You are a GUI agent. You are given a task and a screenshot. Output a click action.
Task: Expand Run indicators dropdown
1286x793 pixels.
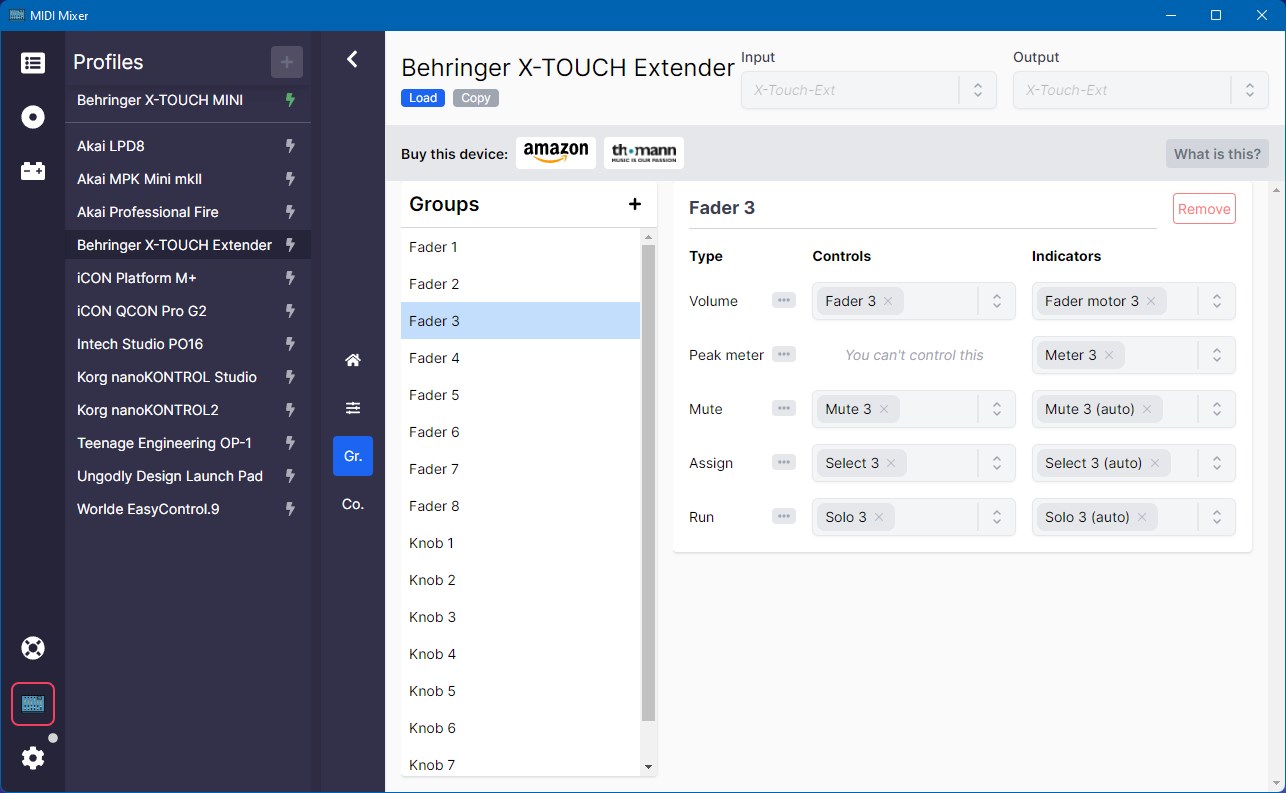pos(1217,517)
